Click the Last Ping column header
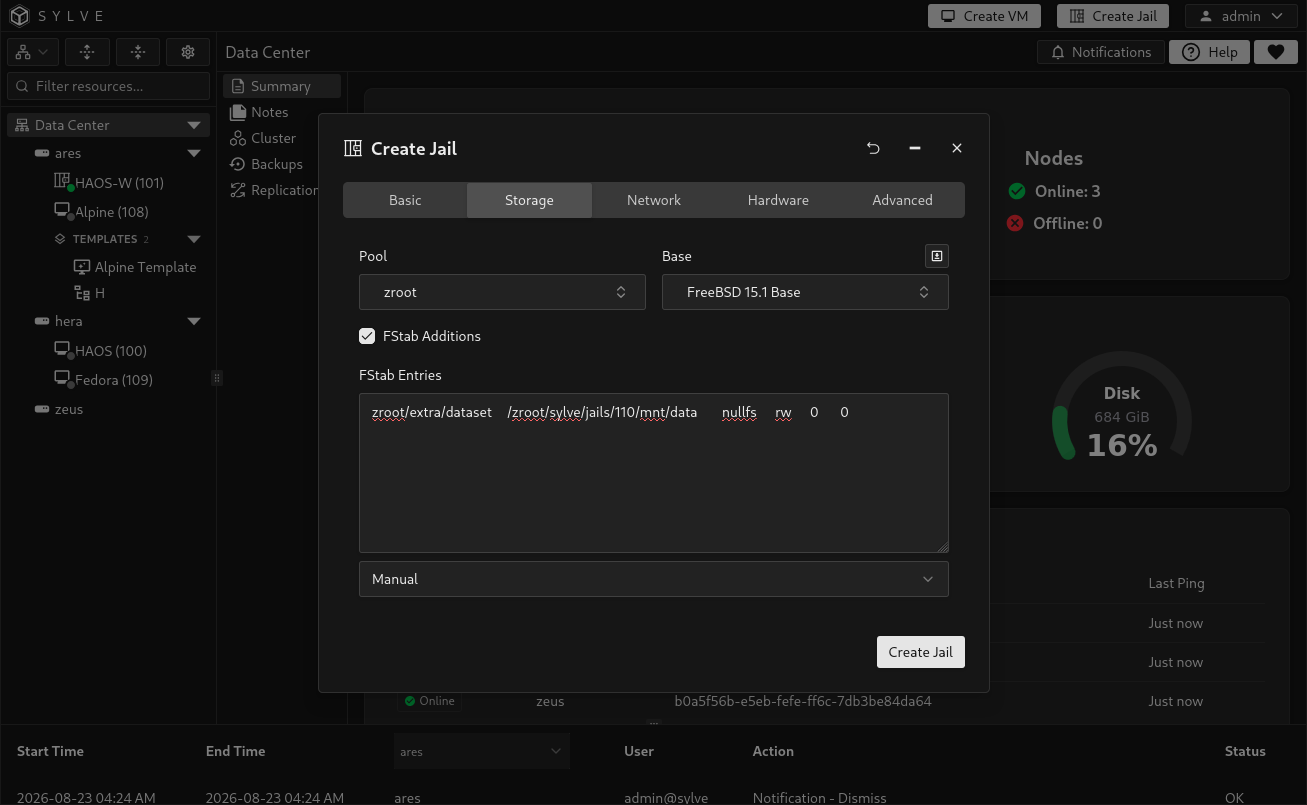The height and width of the screenshot is (805, 1307). pyautogui.click(x=1176, y=583)
